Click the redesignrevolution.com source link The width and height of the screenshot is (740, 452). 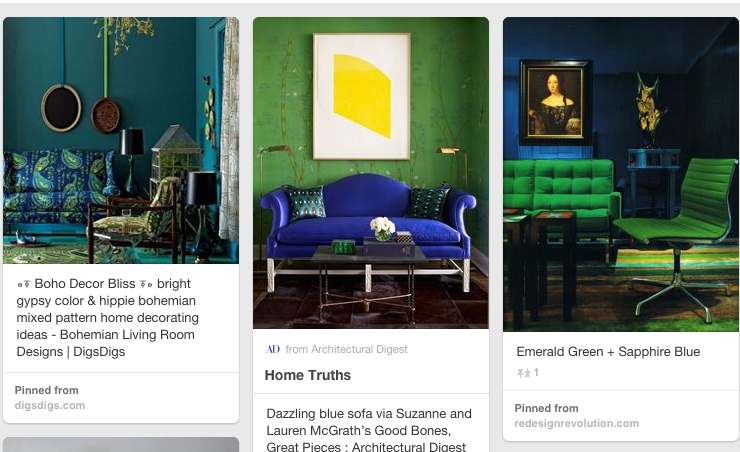coord(576,423)
